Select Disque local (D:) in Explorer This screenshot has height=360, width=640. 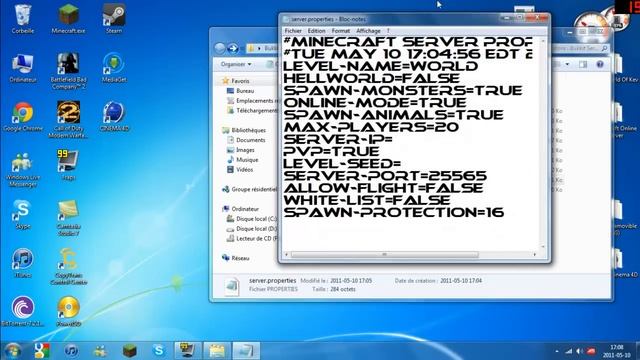coord(252,229)
